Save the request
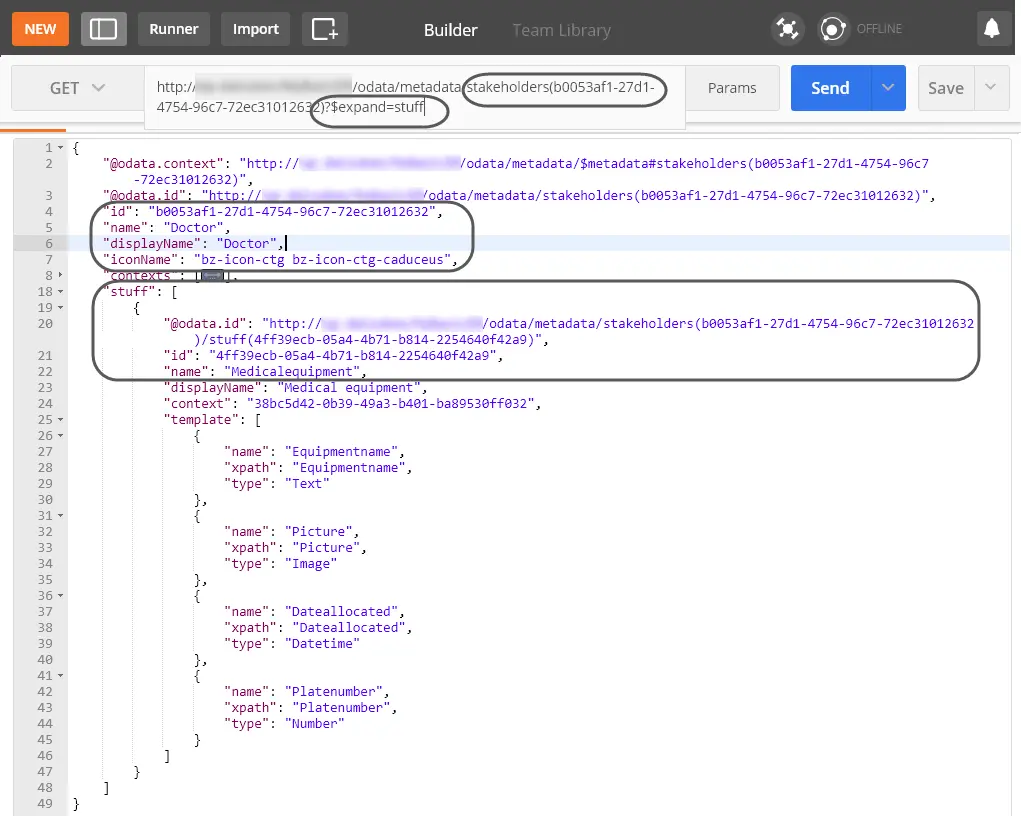Screen dimensions: 1021x816 tap(946, 88)
